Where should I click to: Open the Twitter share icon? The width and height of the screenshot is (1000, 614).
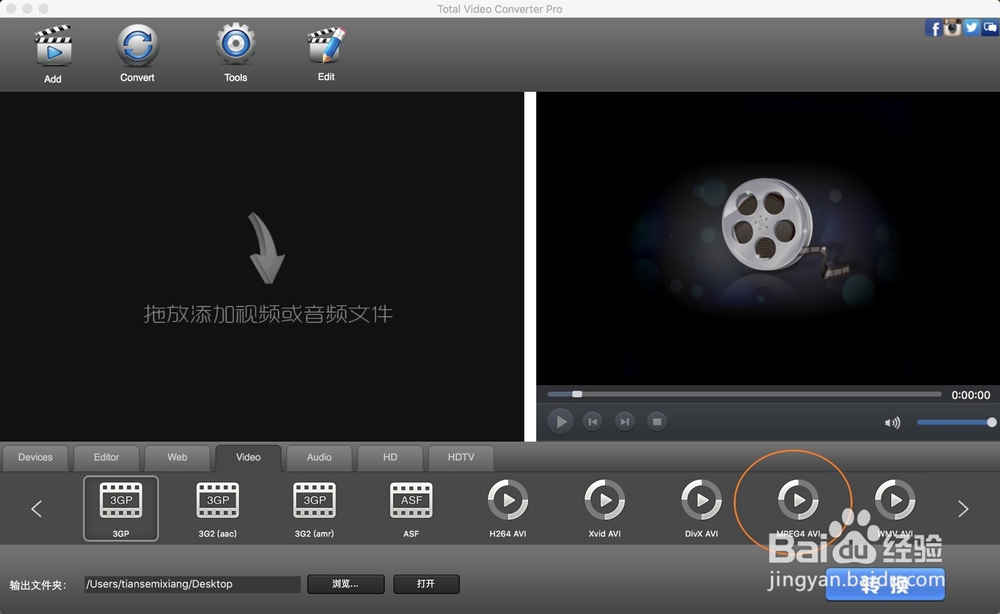click(971, 27)
